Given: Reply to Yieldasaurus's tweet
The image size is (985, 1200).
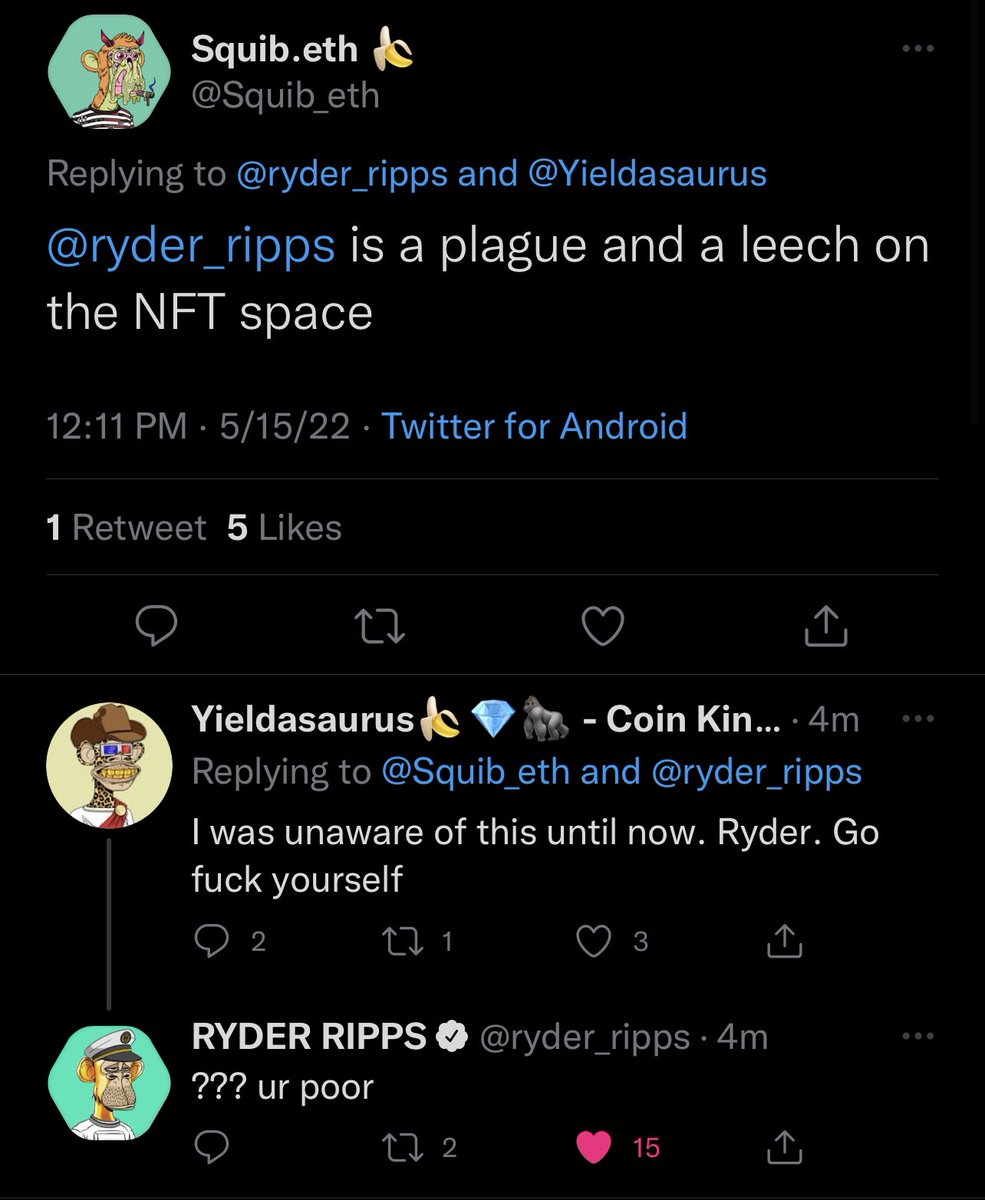Looking at the screenshot, I should (212, 941).
